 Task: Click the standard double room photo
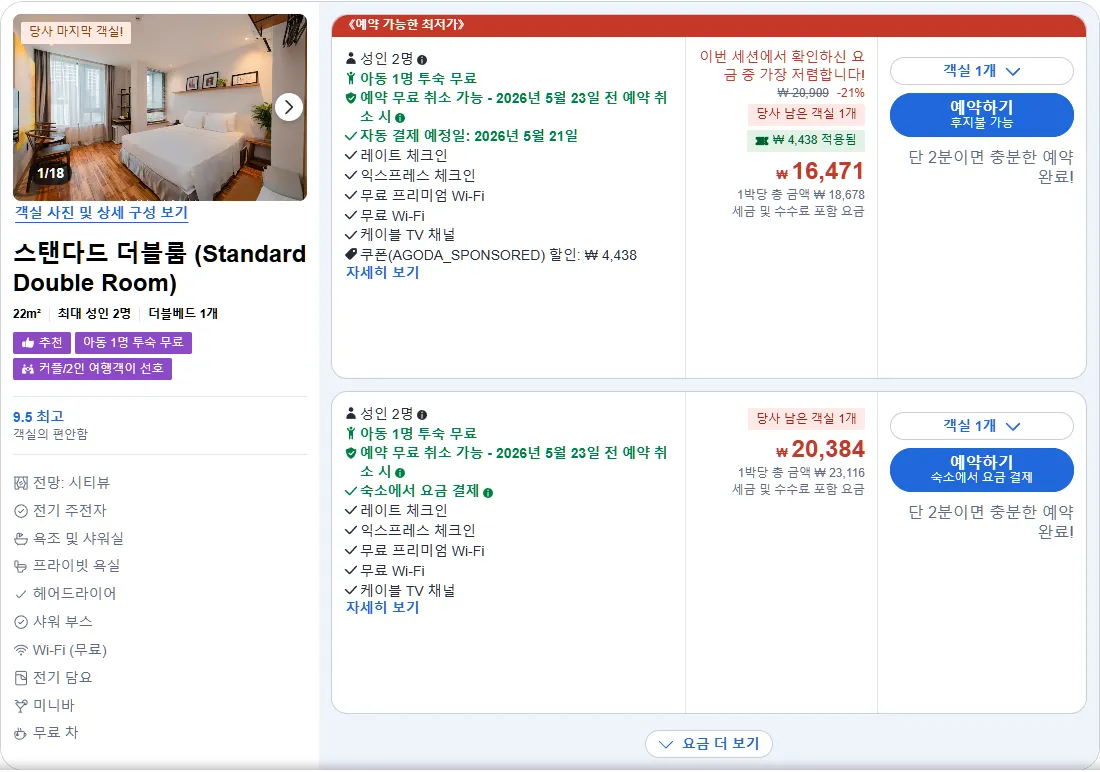pyautogui.click(x=160, y=107)
